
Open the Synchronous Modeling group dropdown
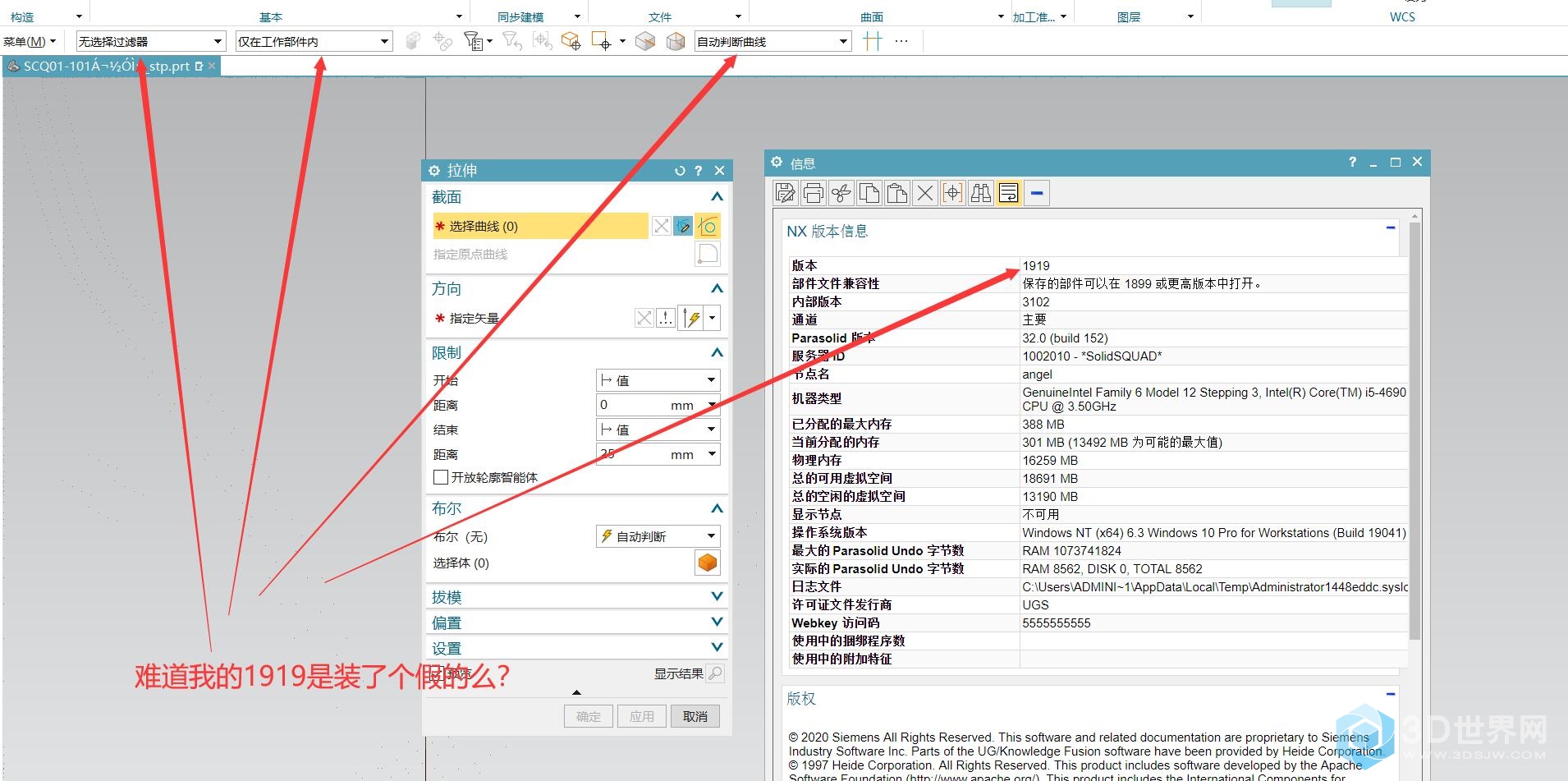pyautogui.click(x=577, y=16)
